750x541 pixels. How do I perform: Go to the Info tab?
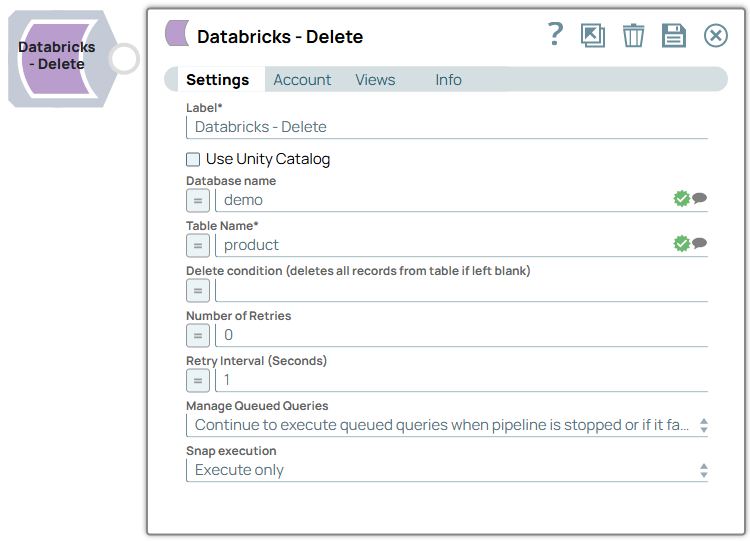coord(448,80)
